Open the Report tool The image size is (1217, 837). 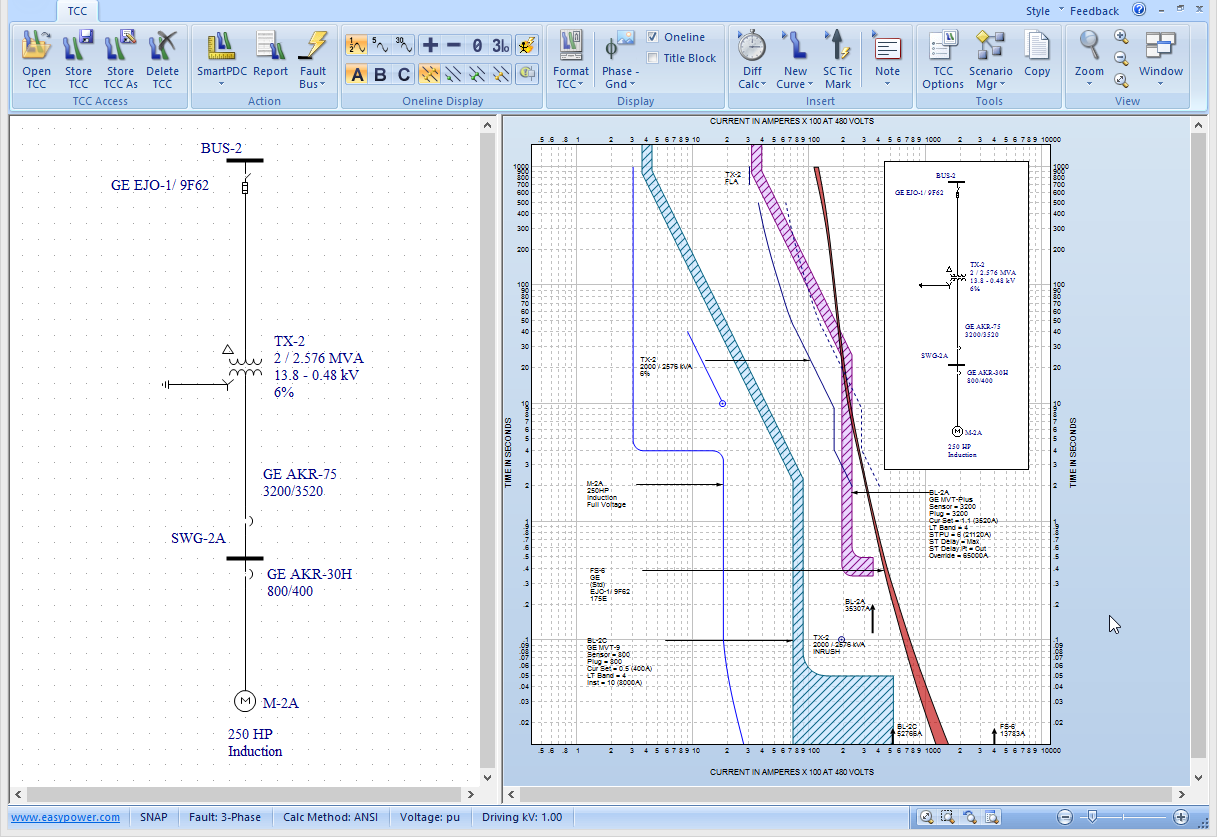pos(270,59)
